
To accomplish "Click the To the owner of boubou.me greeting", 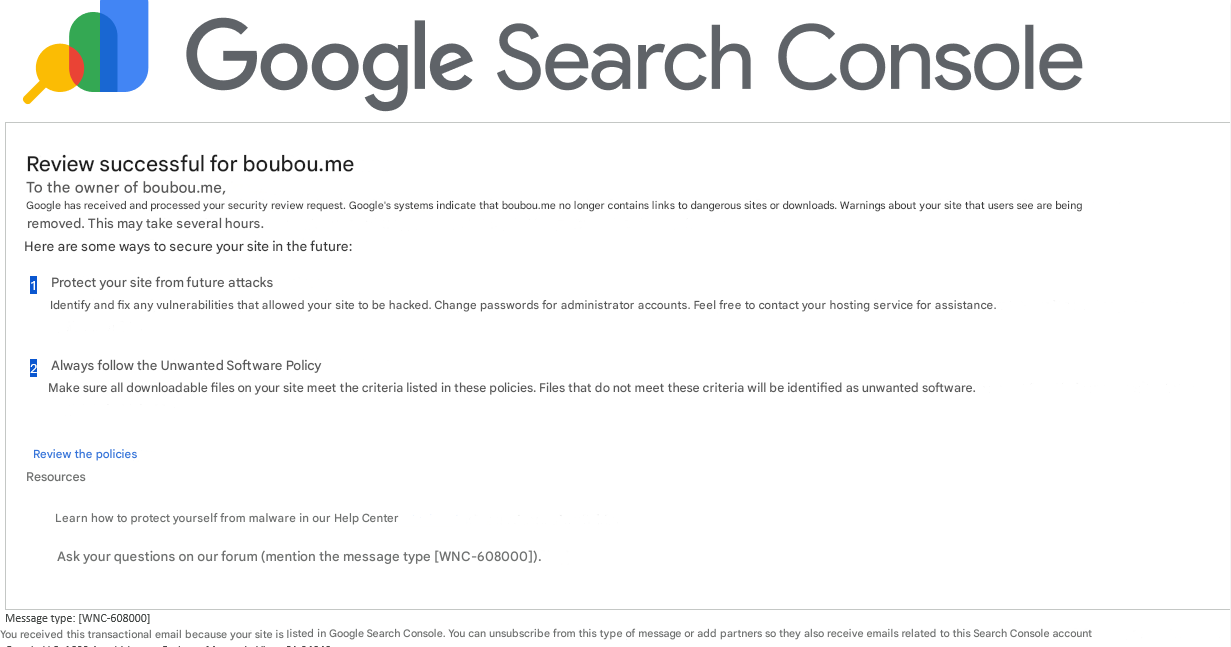I will (126, 188).
